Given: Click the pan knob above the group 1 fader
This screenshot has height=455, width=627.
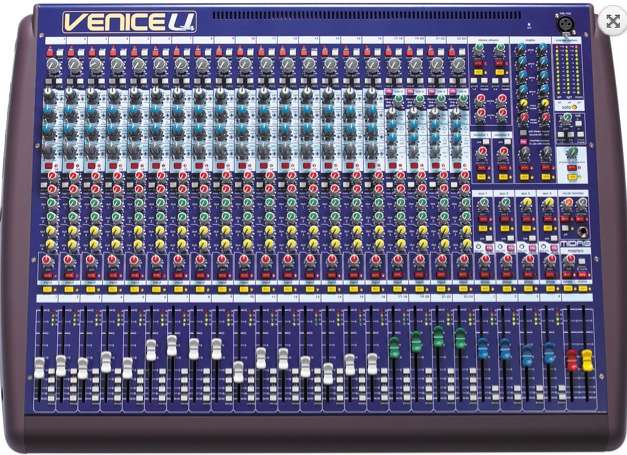Looking at the screenshot, I should pos(484,260).
